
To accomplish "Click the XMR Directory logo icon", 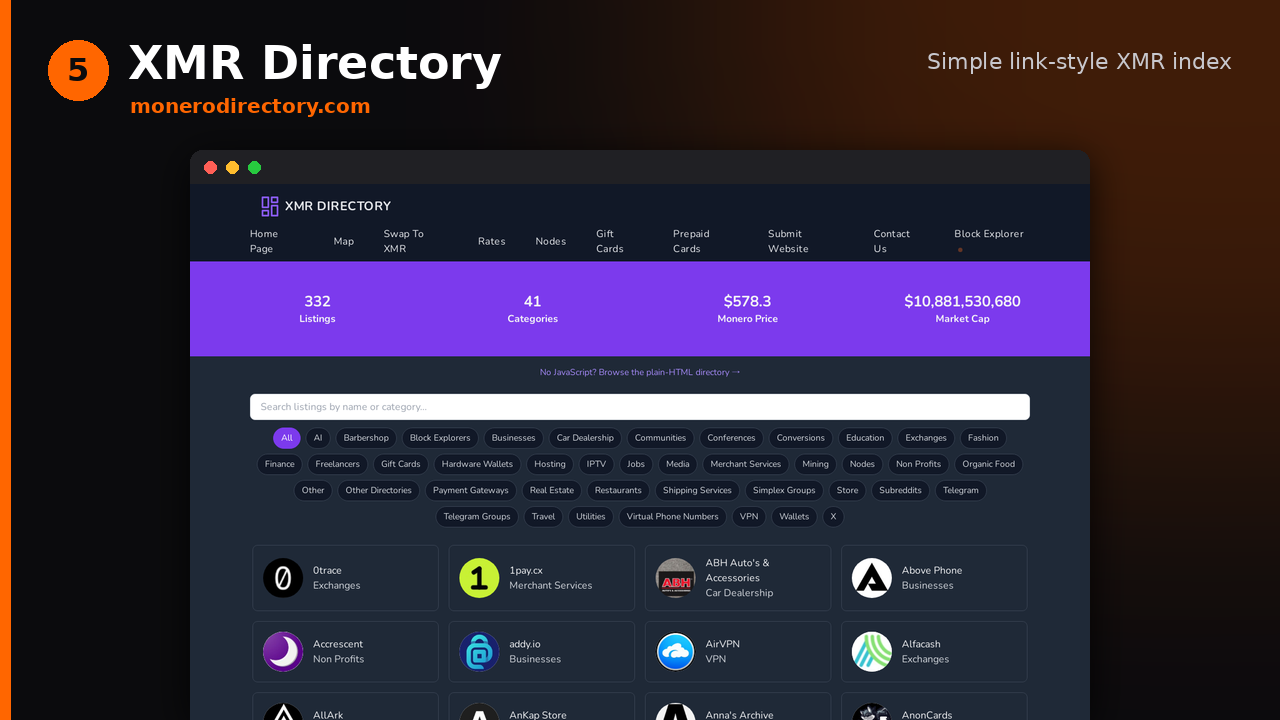I will [270, 206].
